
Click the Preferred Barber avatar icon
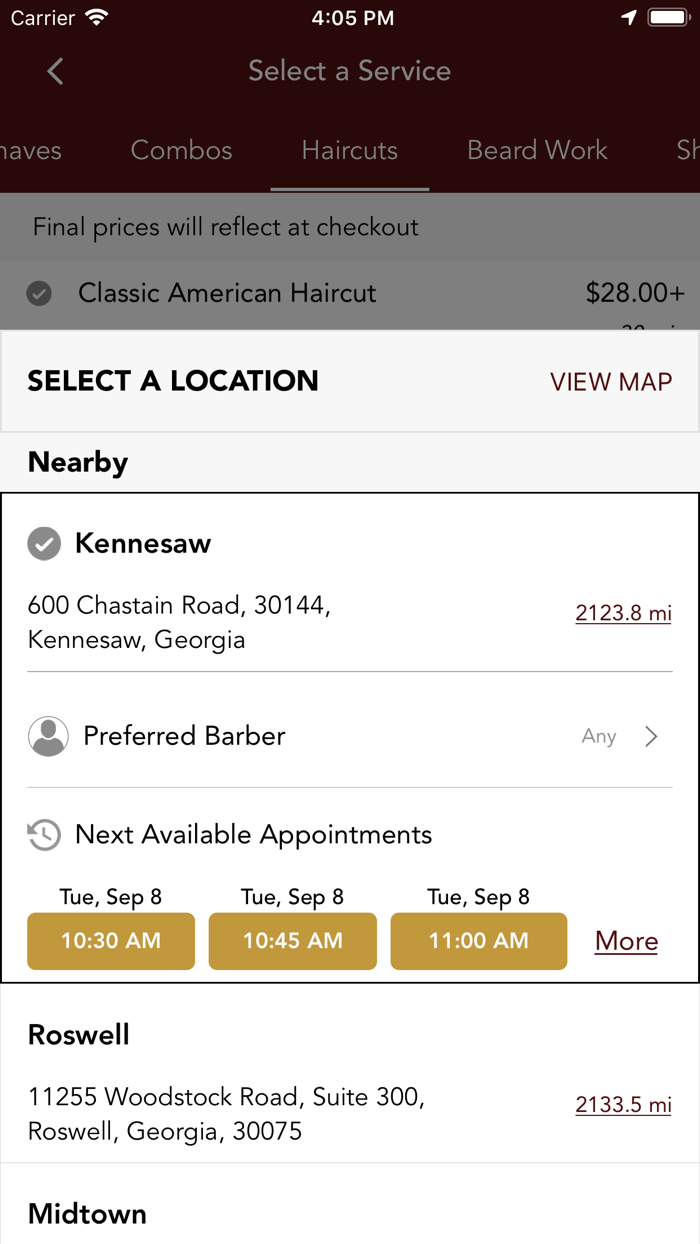48,735
